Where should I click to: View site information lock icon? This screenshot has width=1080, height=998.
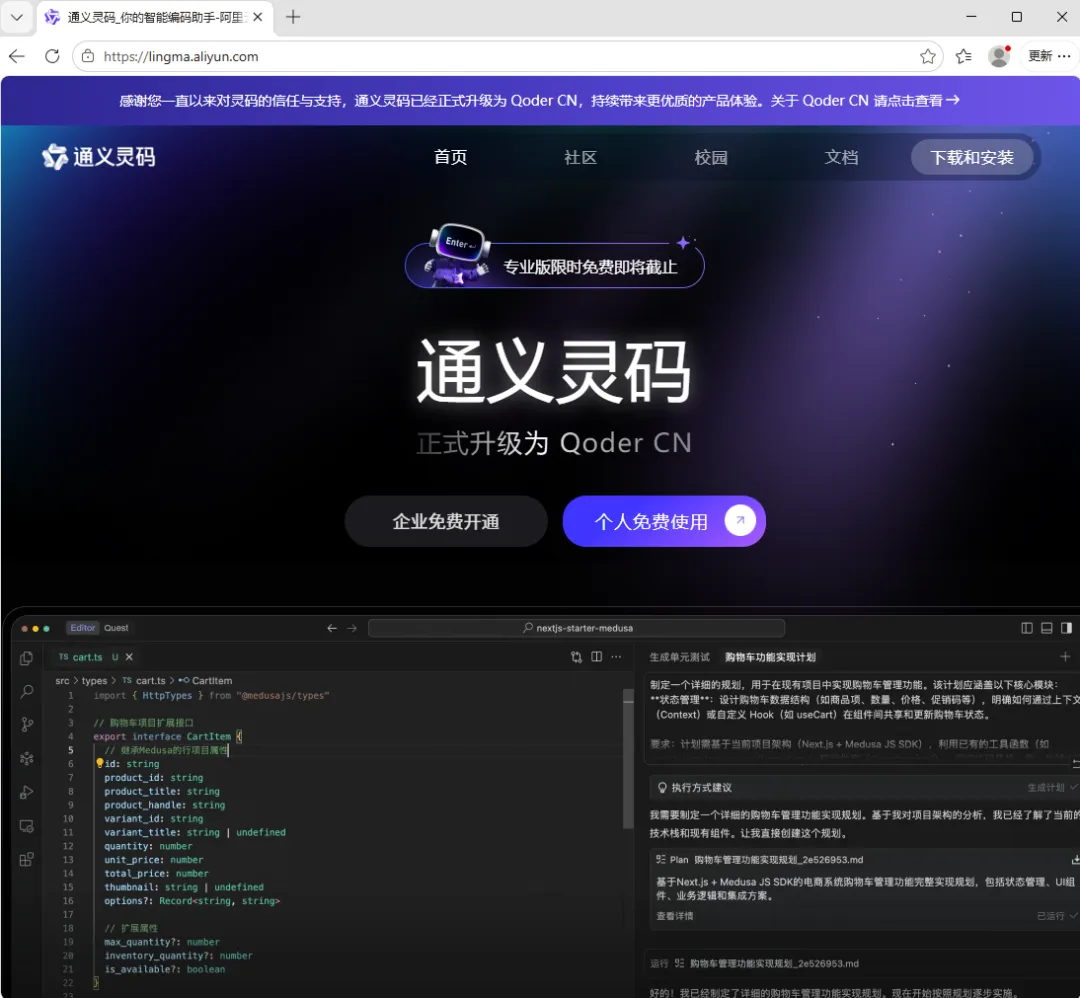pyautogui.click(x=88, y=56)
